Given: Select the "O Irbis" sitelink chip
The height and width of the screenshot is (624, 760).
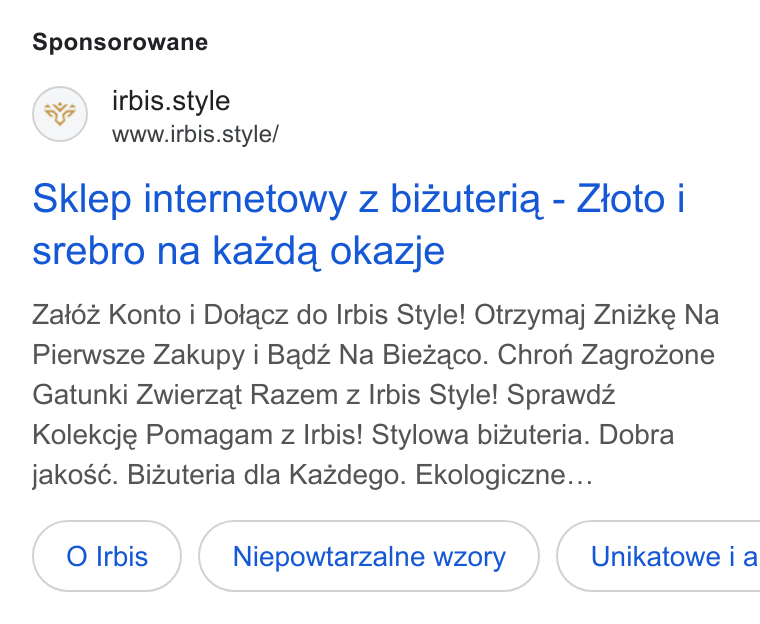Looking at the screenshot, I should click(107, 556).
